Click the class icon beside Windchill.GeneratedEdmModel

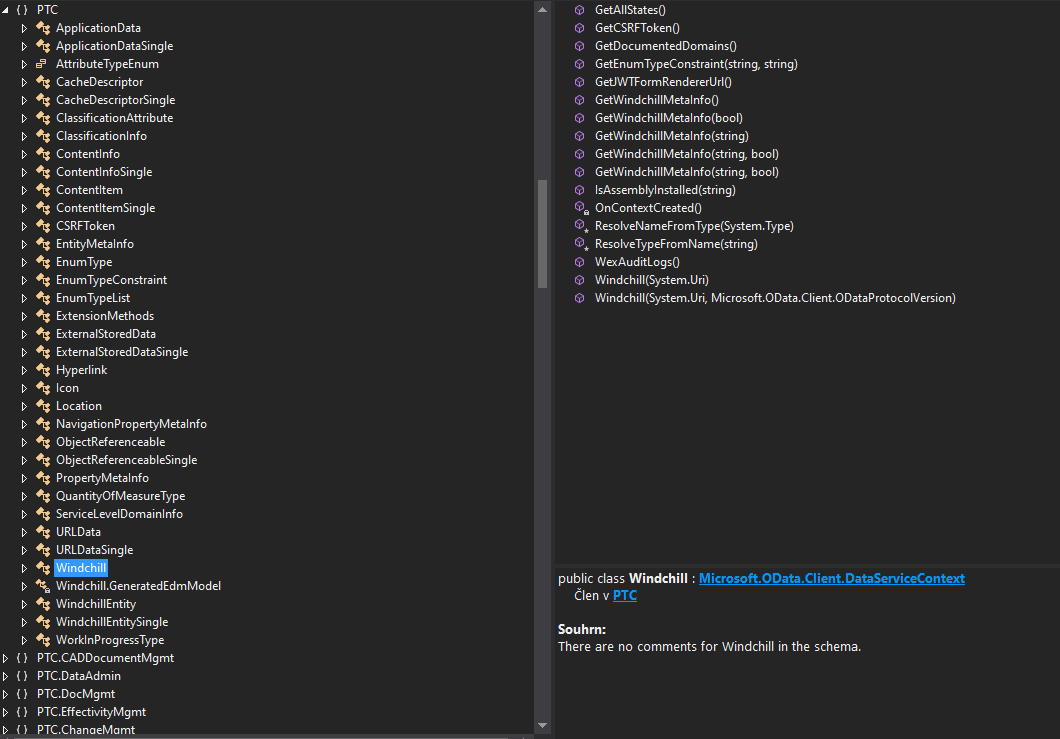pos(44,585)
